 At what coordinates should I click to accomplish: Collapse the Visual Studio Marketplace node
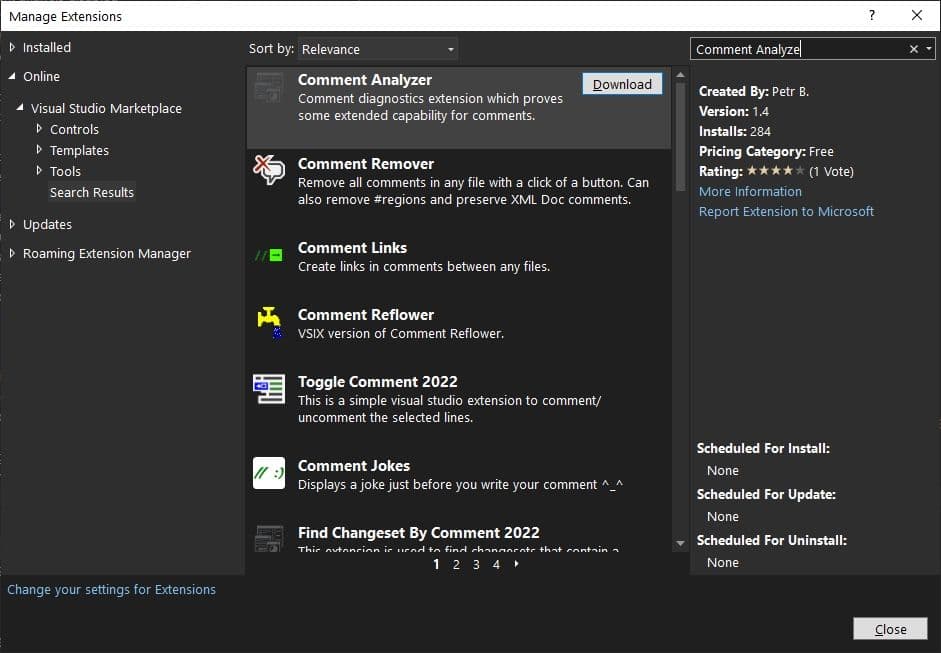[20, 108]
